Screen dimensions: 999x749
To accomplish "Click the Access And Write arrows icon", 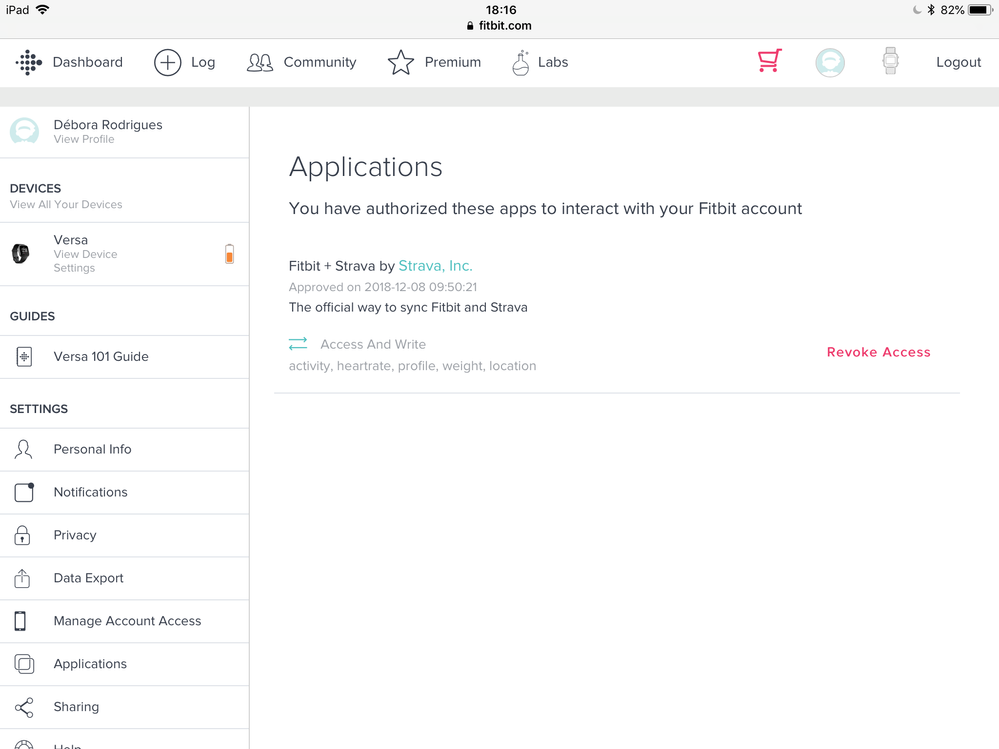I will 298,344.
